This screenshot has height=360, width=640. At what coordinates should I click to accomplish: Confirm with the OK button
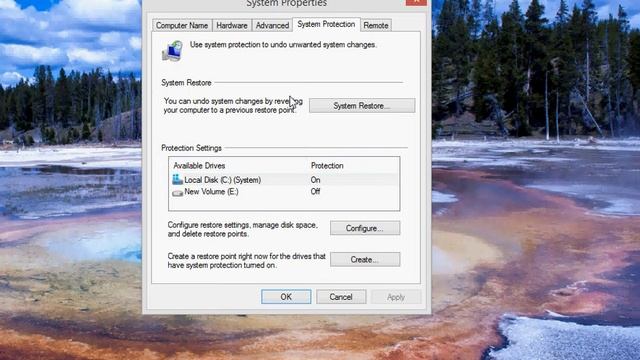pyautogui.click(x=286, y=297)
